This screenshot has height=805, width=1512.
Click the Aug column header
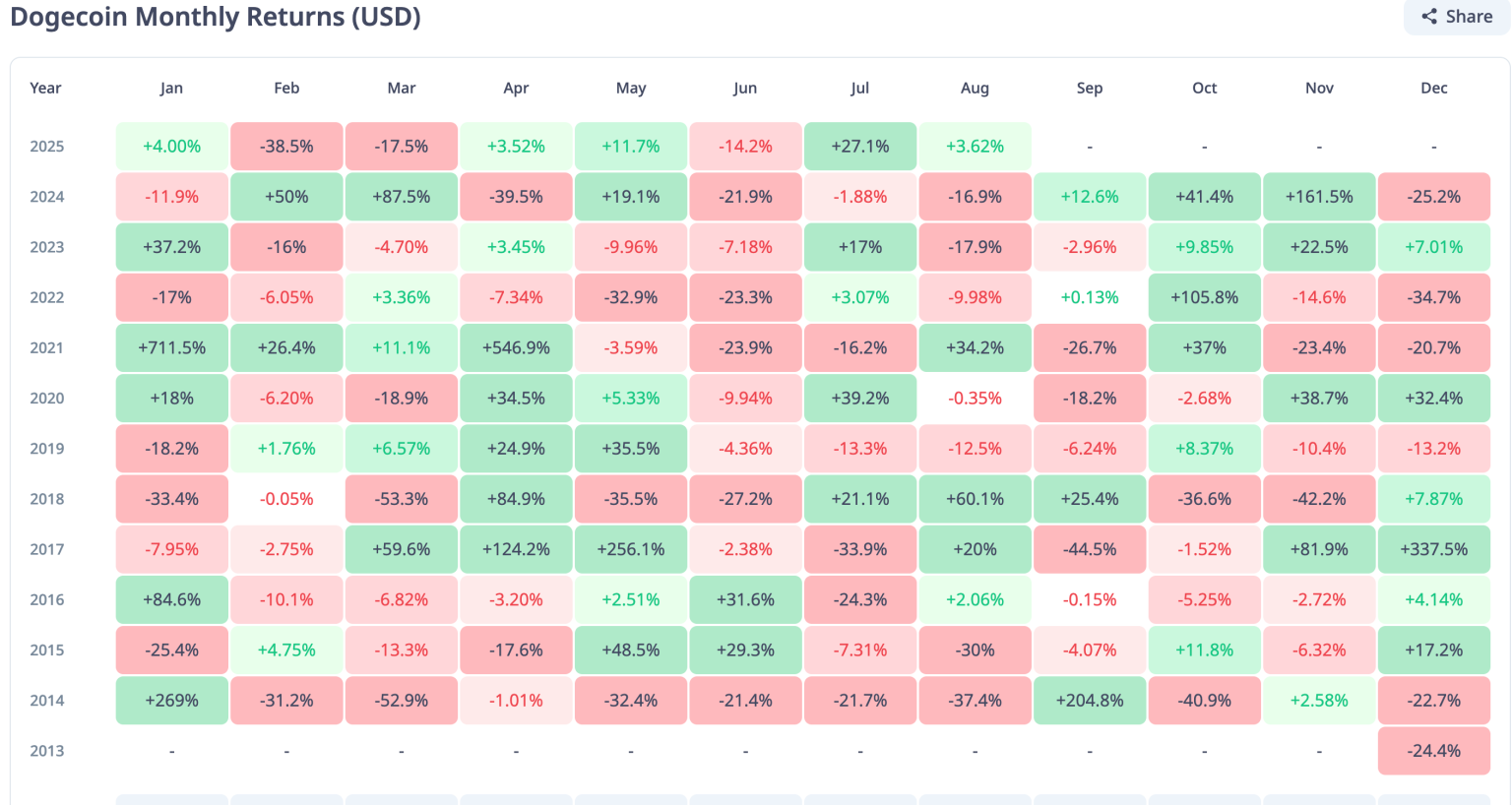[975, 88]
